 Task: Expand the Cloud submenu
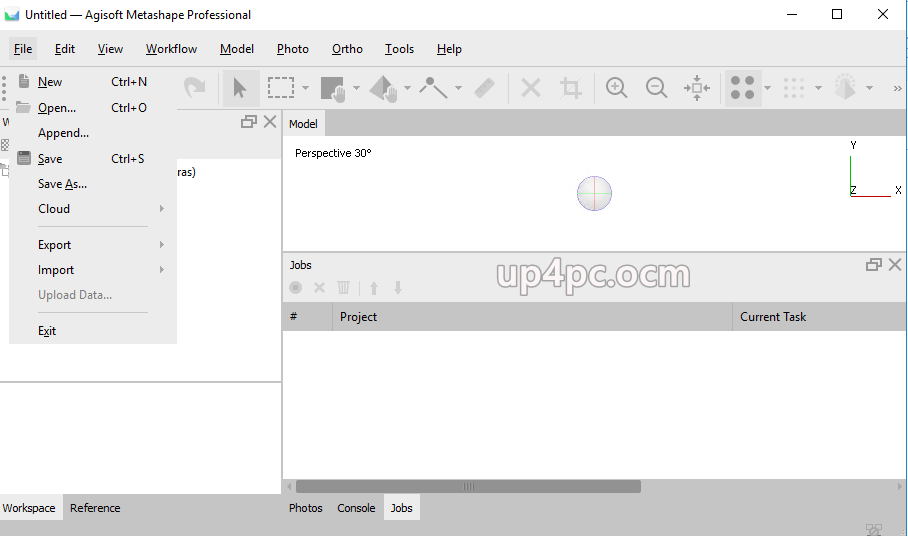(x=93, y=208)
